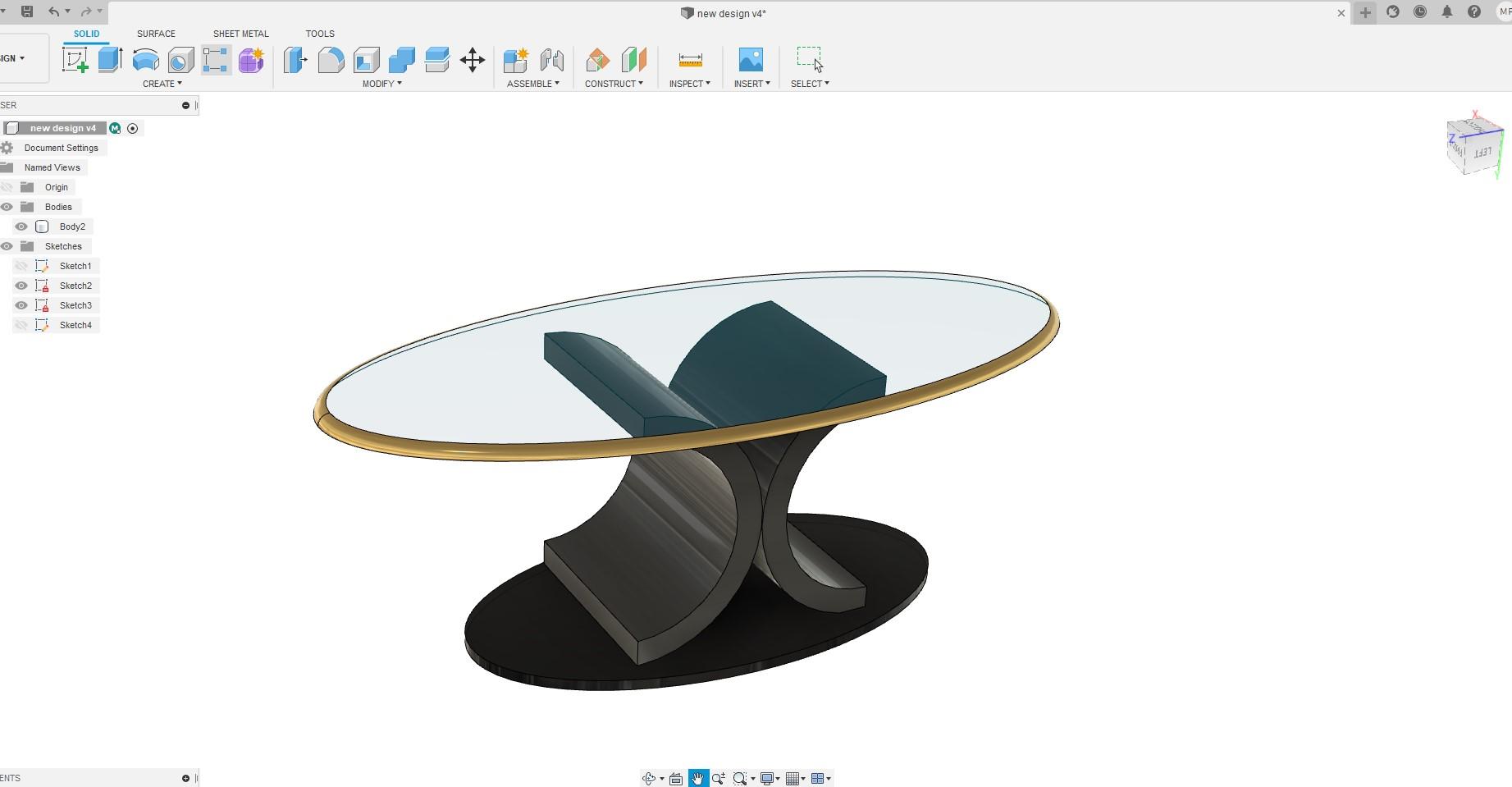
Task: Open the Fillet tool in Modify panel
Action: coord(331,59)
